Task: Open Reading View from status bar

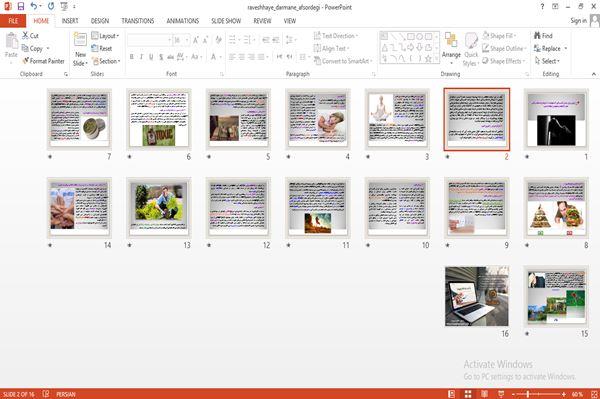Action: pyautogui.click(x=484, y=394)
